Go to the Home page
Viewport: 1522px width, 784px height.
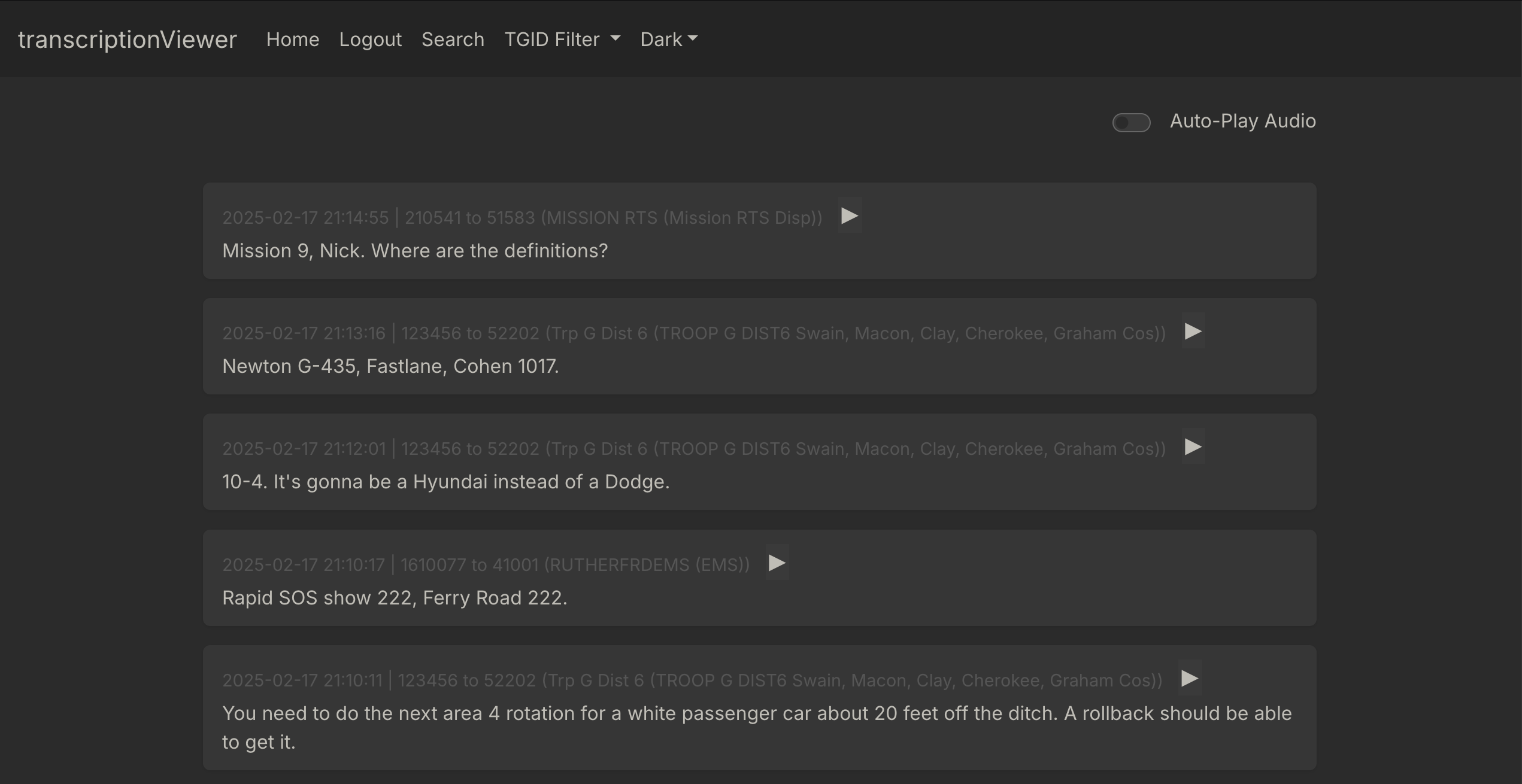click(x=292, y=39)
